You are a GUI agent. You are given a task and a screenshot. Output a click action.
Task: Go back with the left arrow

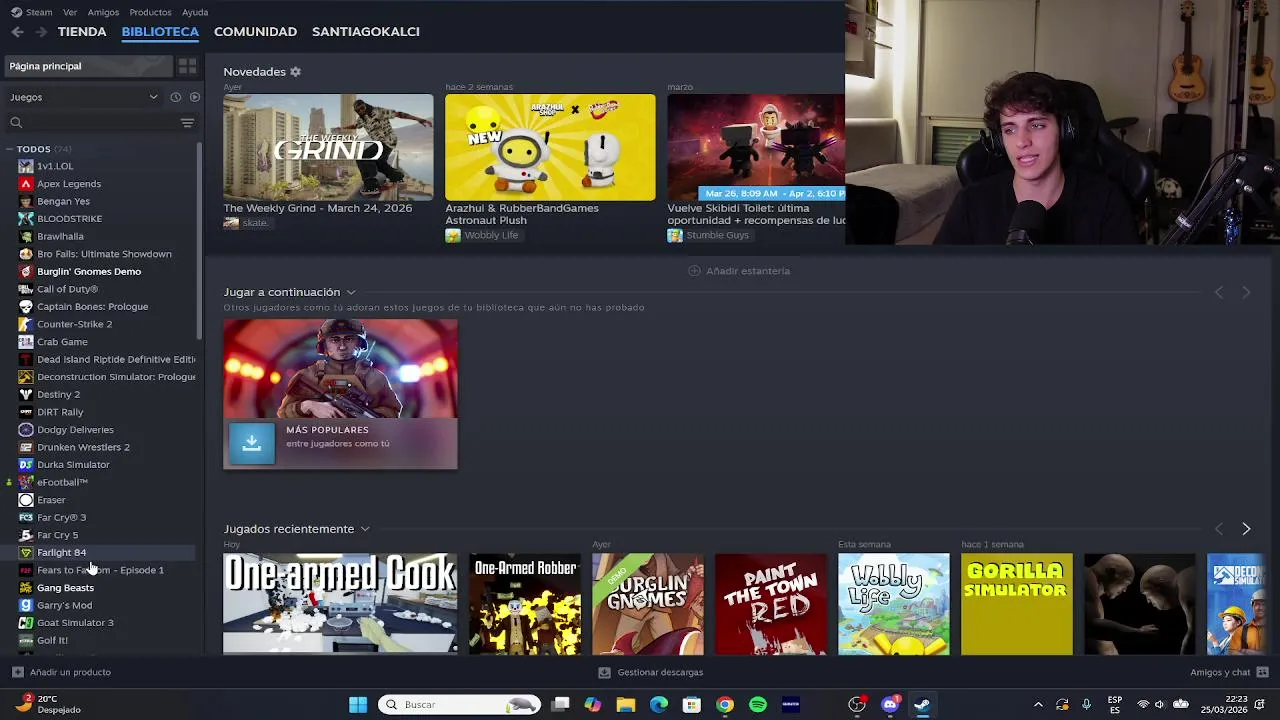coord(17,32)
